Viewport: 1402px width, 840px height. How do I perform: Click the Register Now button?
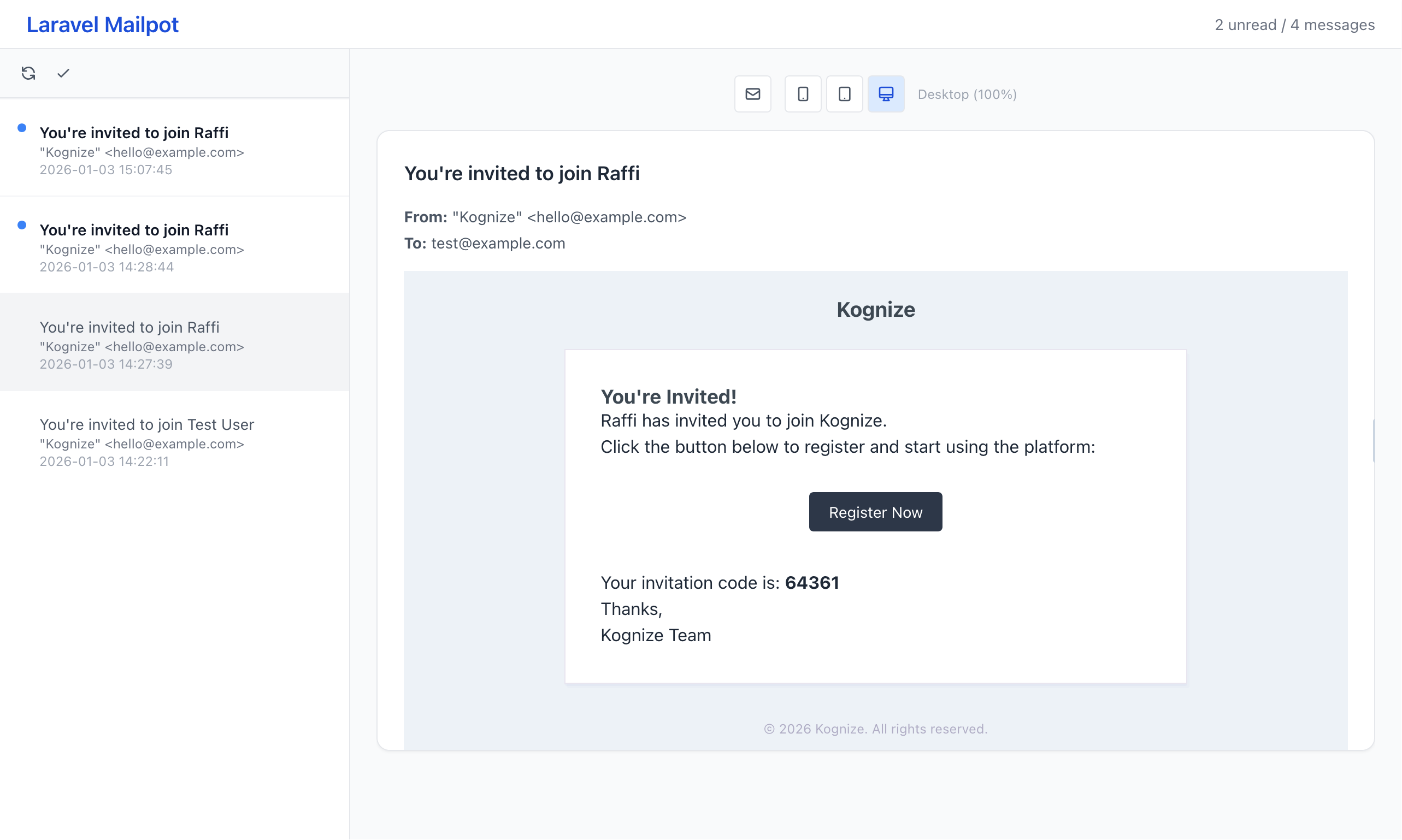pos(875,512)
